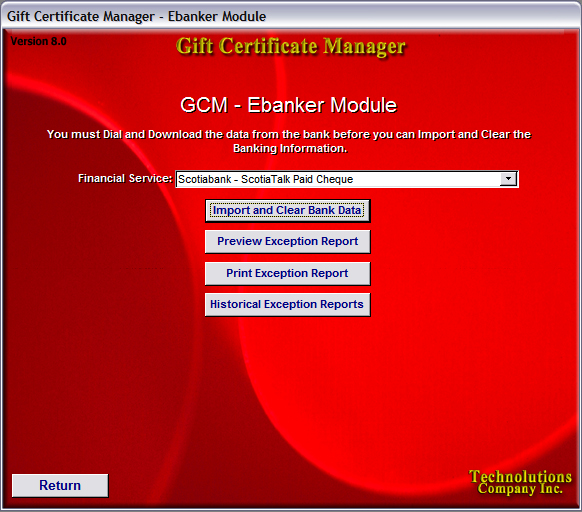
Task: Click the yellow Gift Certificate Manager logo
Action: pos(291,47)
